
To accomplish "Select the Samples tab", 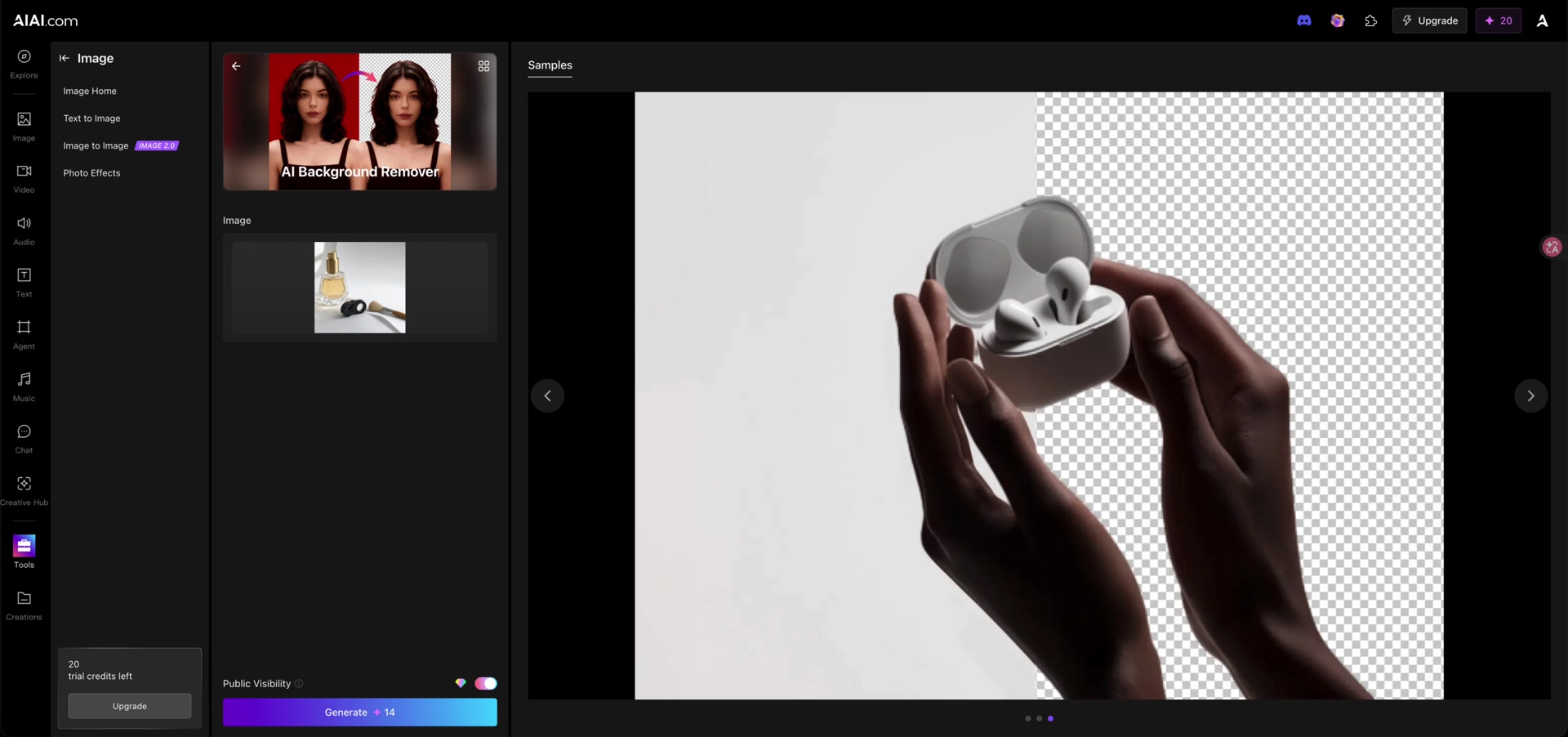I will pyautogui.click(x=550, y=65).
